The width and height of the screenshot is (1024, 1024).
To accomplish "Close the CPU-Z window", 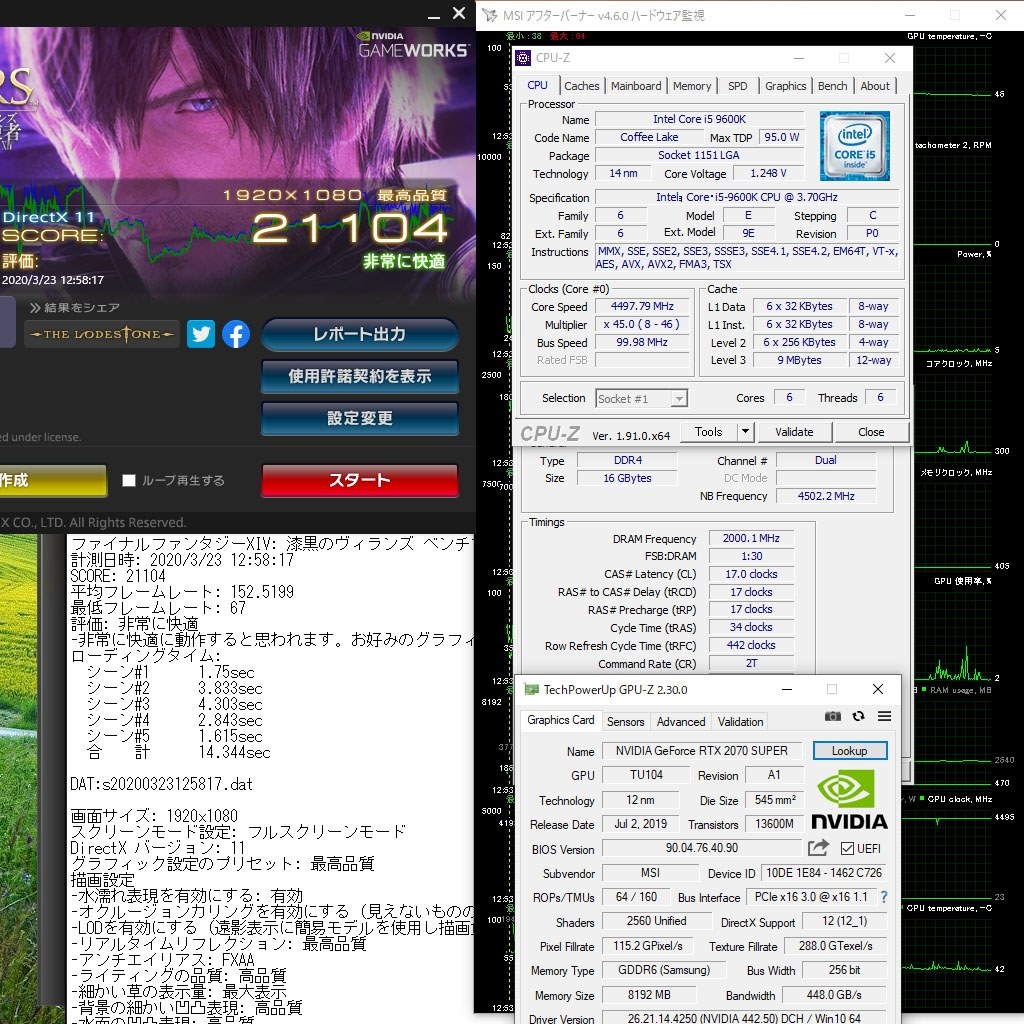I will (889, 58).
